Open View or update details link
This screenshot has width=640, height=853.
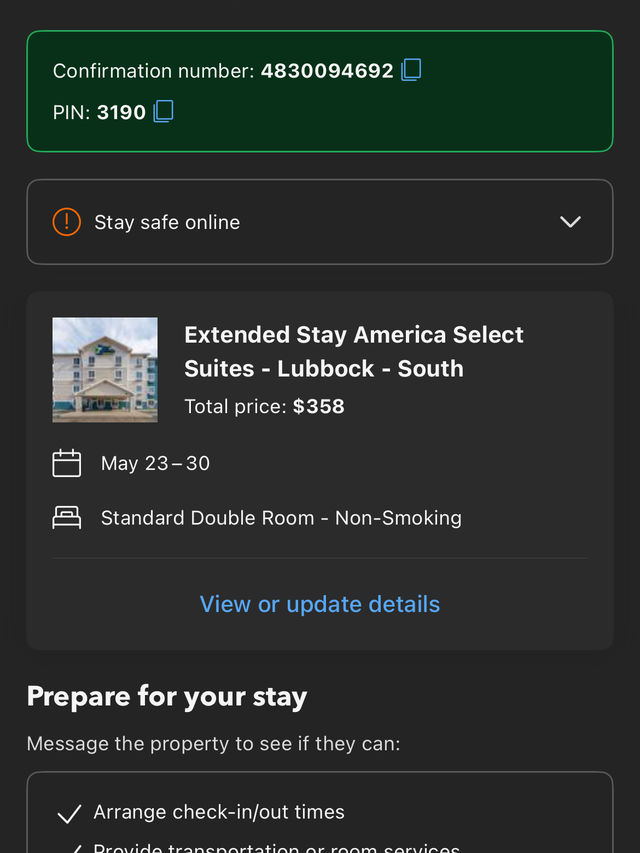(x=320, y=604)
